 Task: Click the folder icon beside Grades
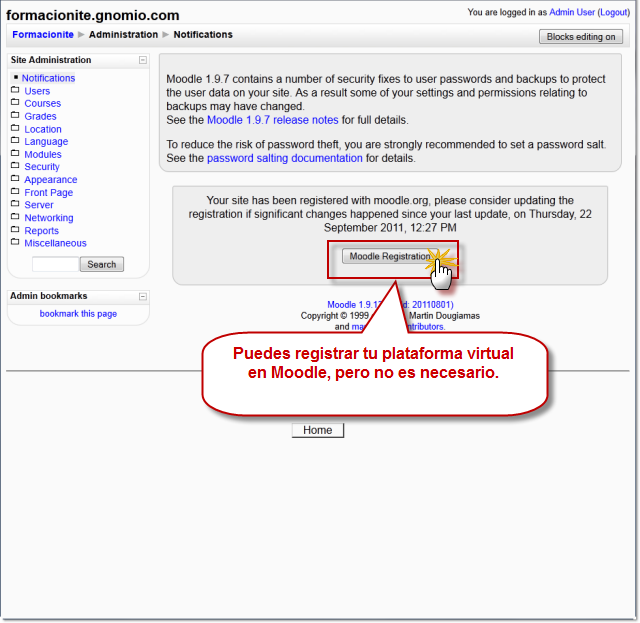coord(15,116)
